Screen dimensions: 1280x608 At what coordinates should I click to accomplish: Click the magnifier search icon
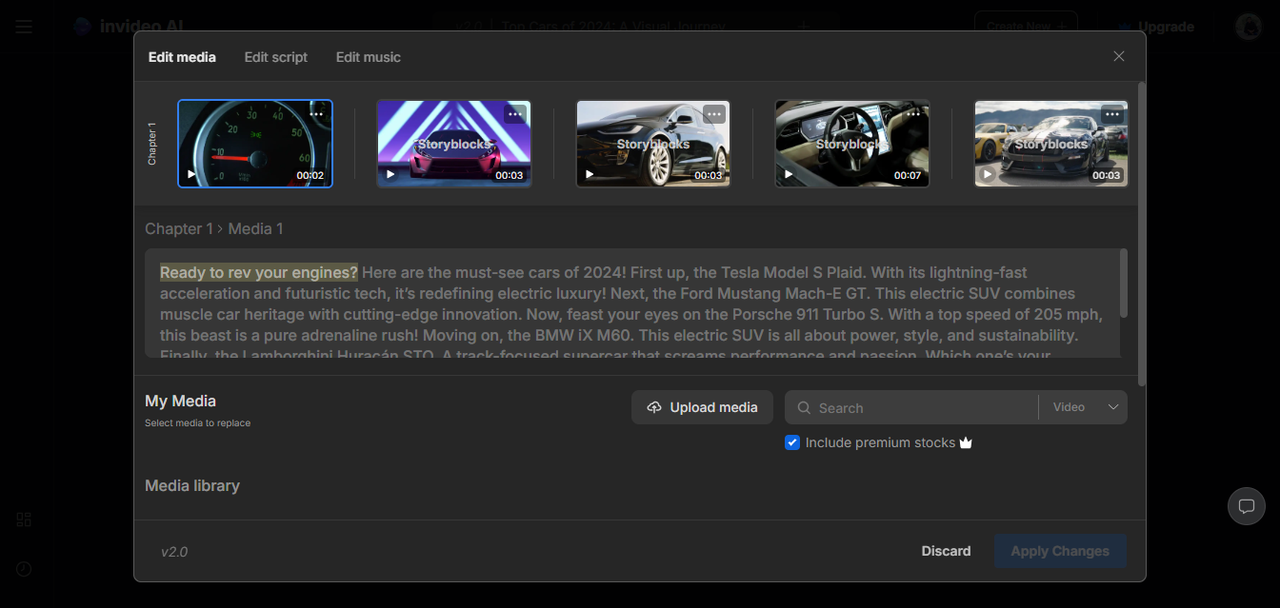[x=804, y=407]
